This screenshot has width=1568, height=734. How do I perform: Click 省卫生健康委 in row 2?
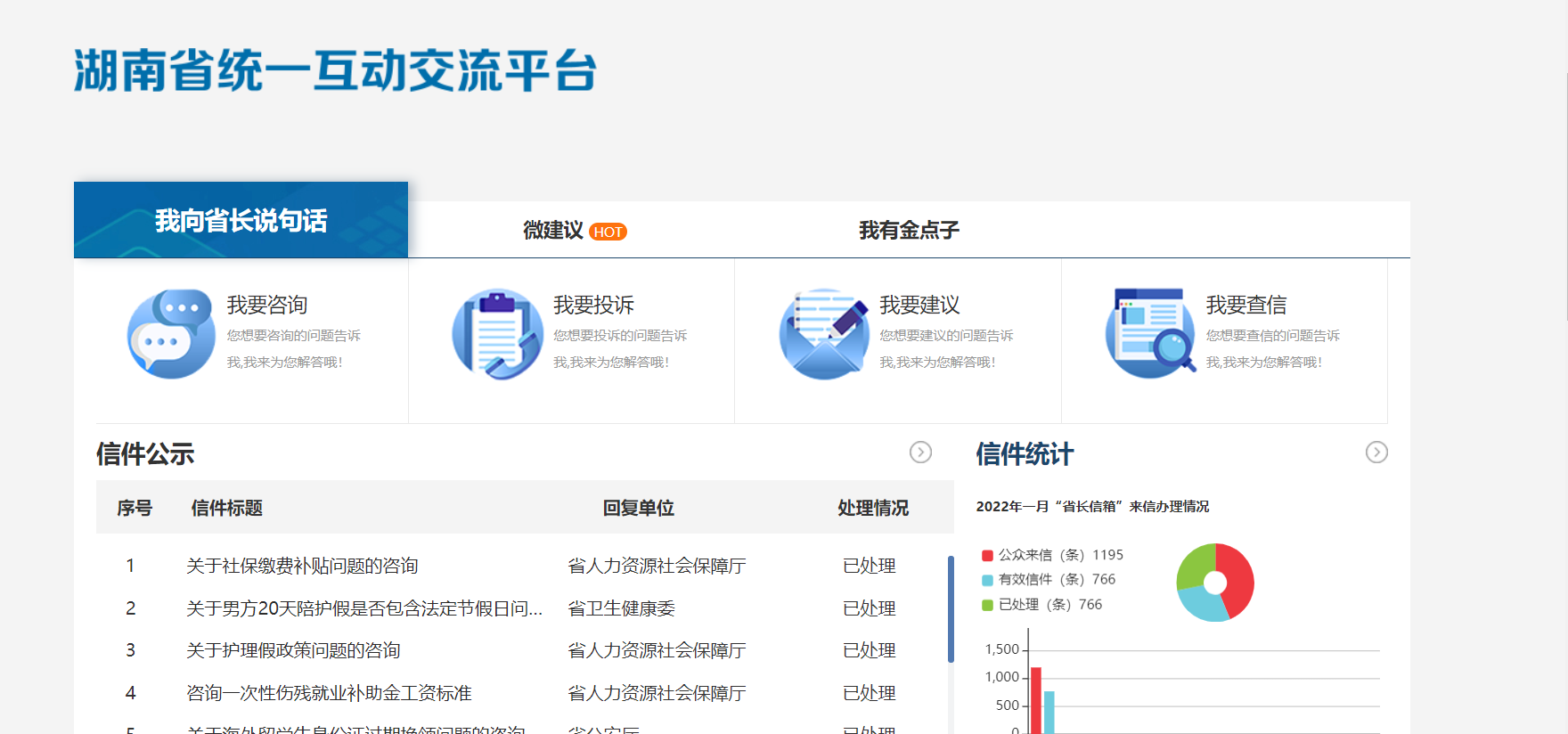pyautogui.click(x=621, y=608)
